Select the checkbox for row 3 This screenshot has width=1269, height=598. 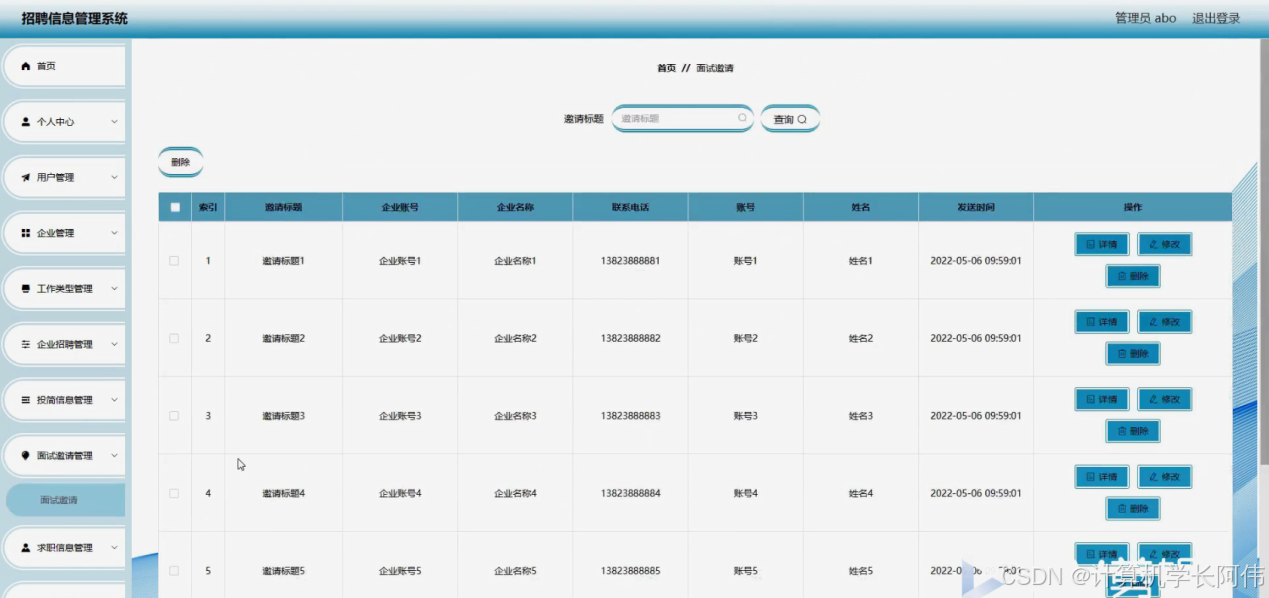[x=174, y=416]
